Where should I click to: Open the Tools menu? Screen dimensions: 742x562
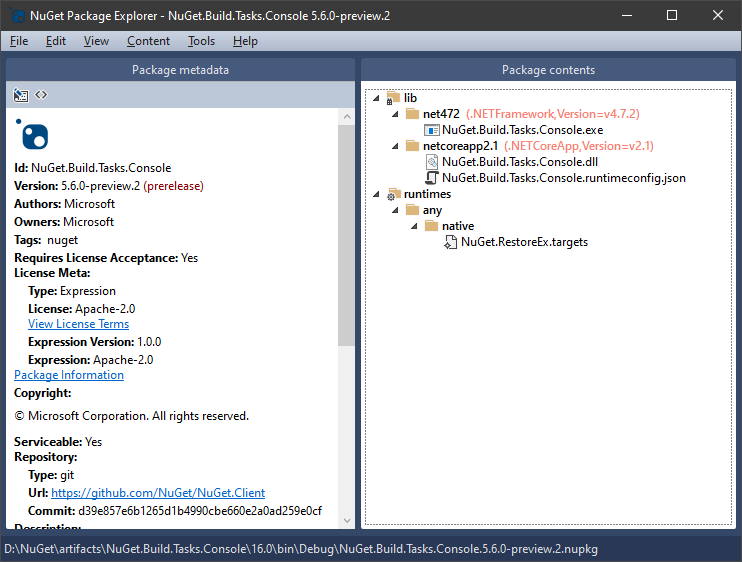click(201, 41)
